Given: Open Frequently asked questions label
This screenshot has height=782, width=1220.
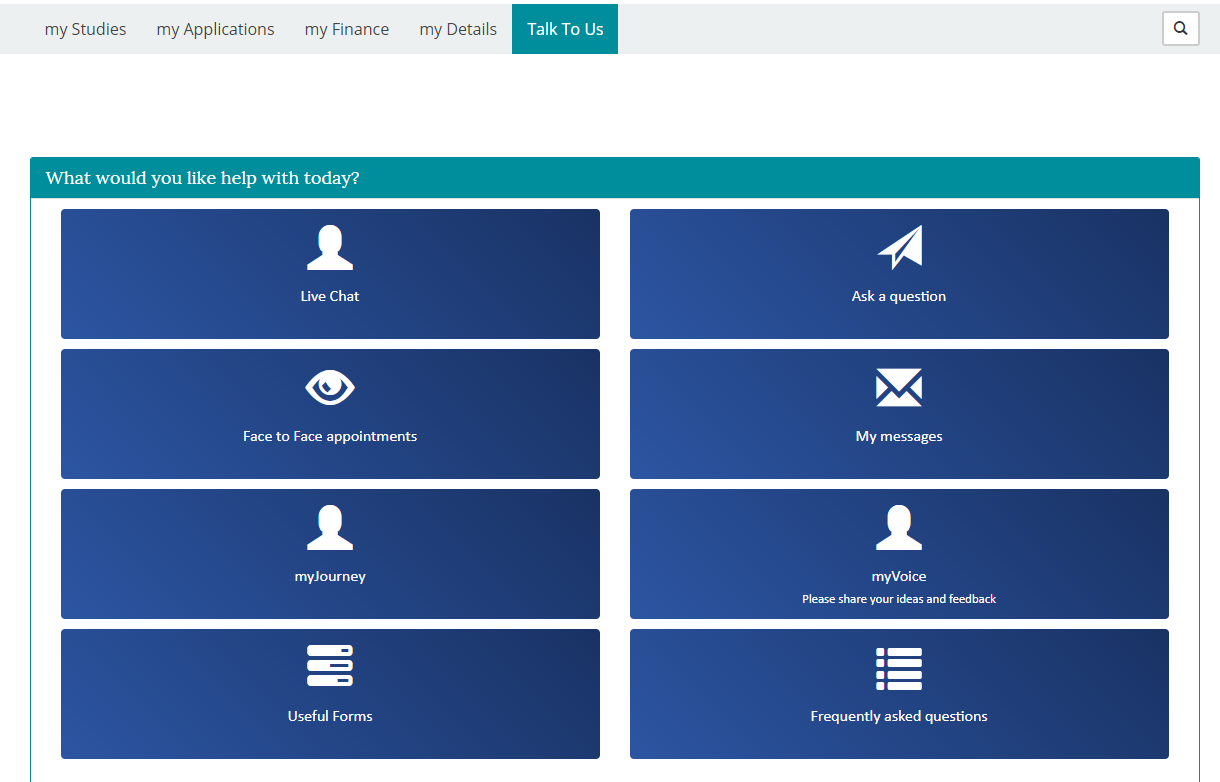Looking at the screenshot, I should [x=899, y=716].
